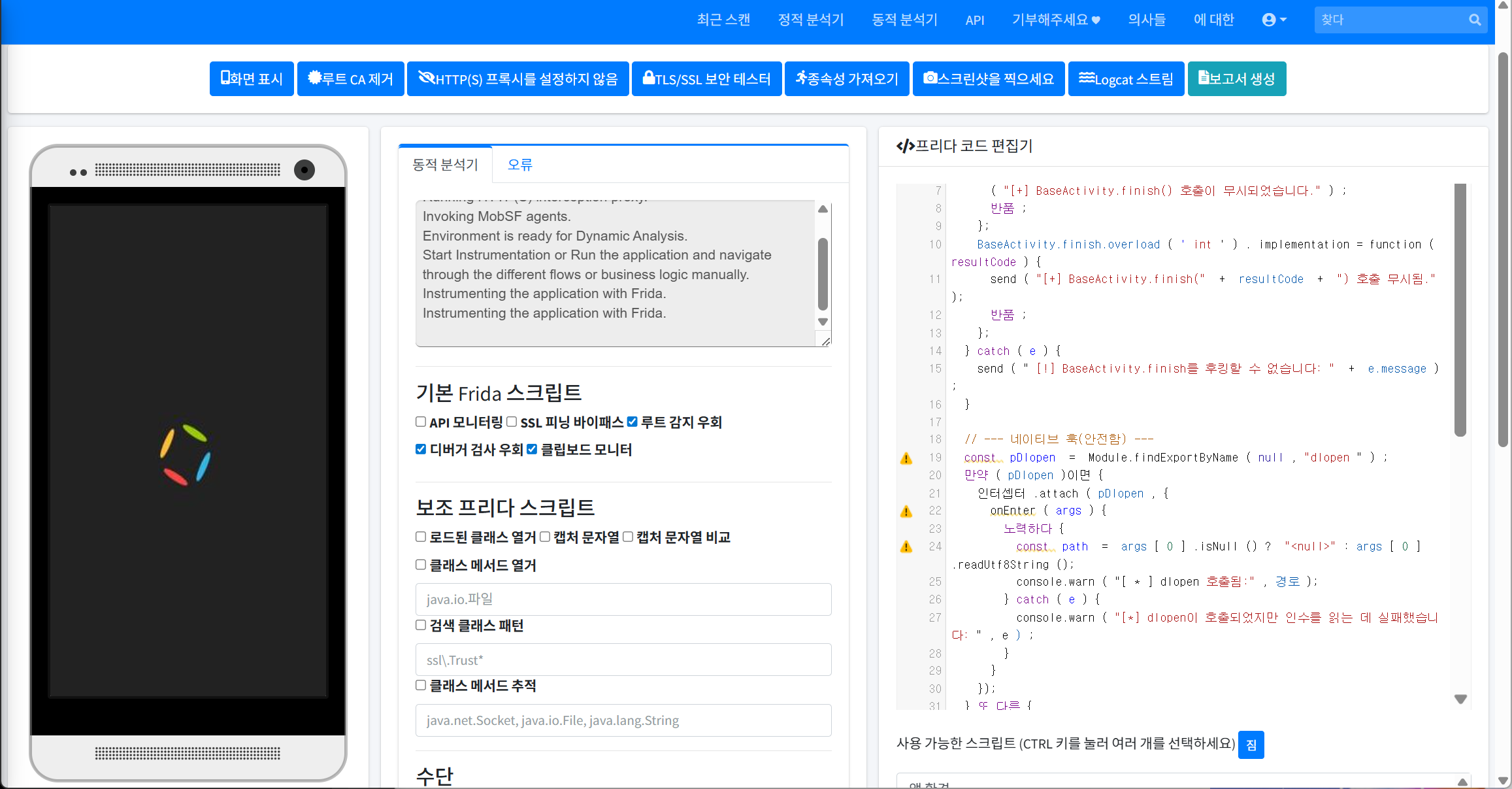The image size is (1512, 789).
Task: Generate report with the 보고서 생성 button
Action: coord(1236,79)
